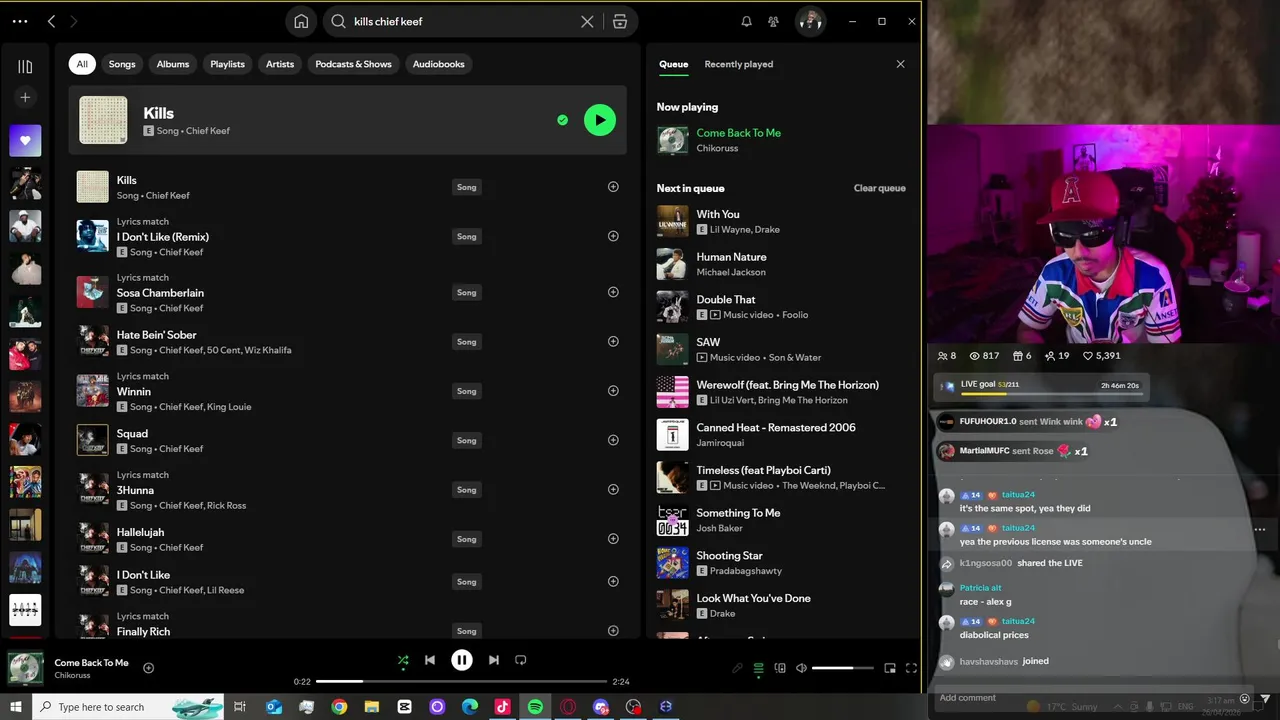Open the notifications bell
The height and width of the screenshot is (720, 1280).
746,21
